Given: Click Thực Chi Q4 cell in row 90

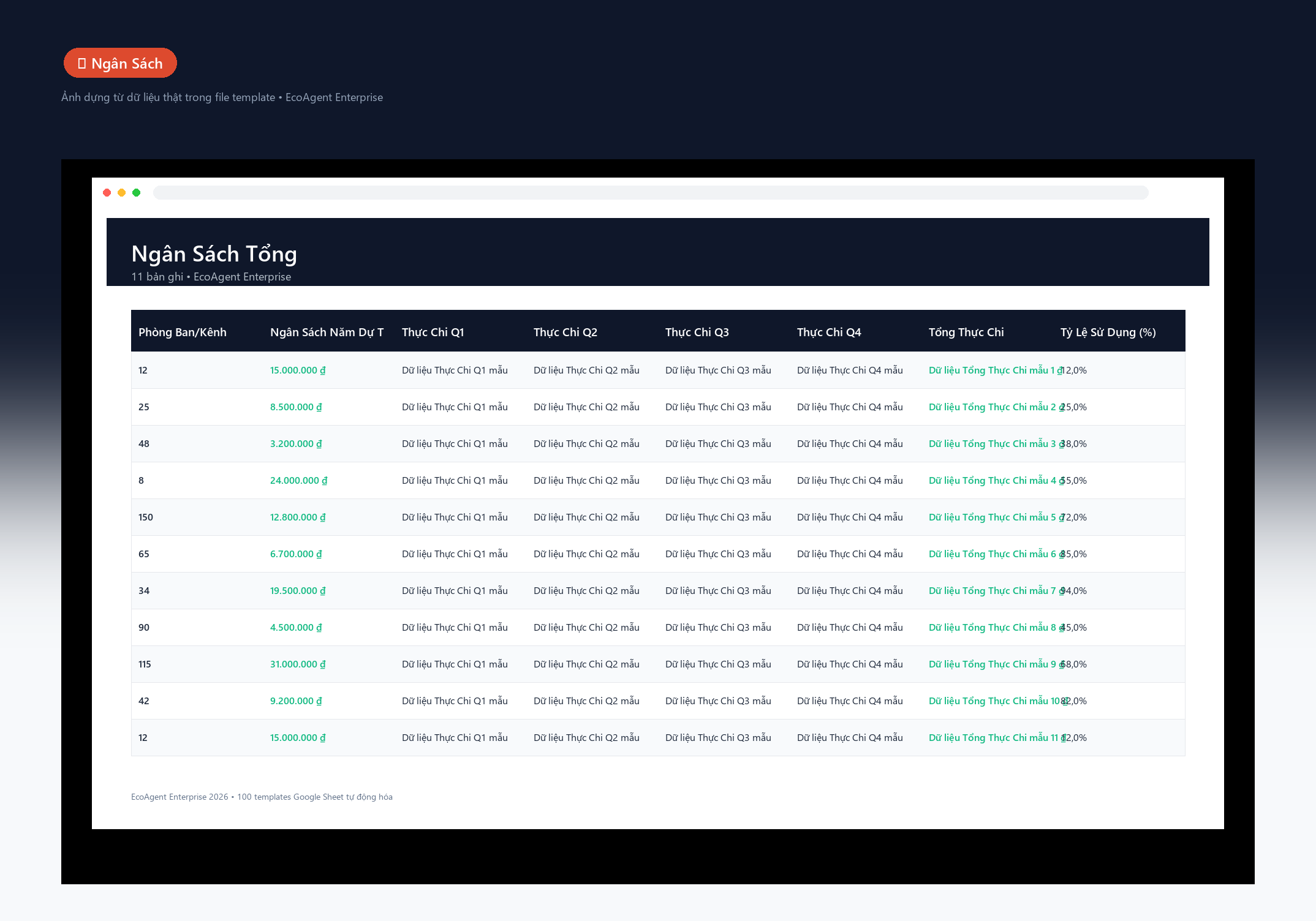Looking at the screenshot, I should (850, 628).
